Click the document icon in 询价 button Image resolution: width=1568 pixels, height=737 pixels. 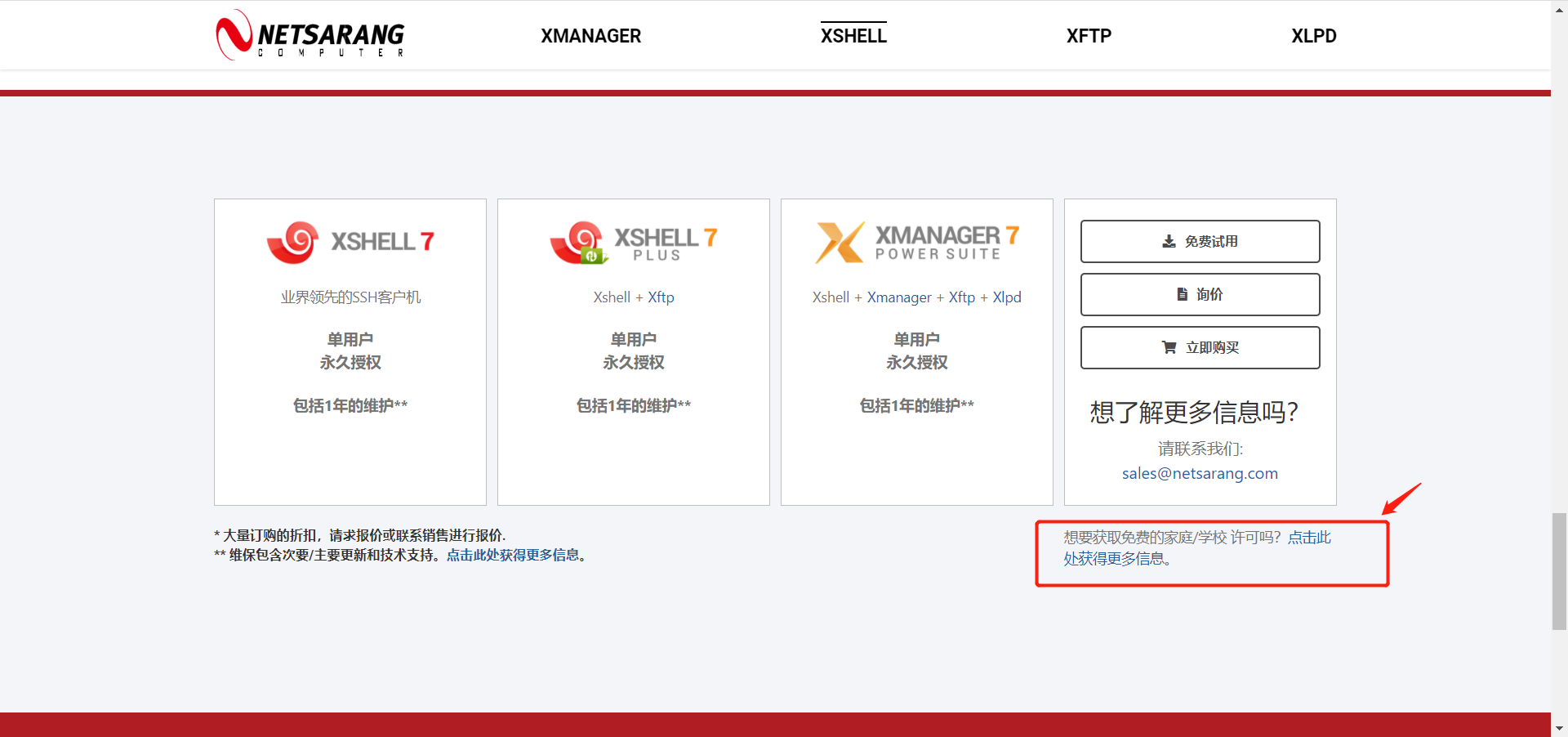tap(1182, 294)
